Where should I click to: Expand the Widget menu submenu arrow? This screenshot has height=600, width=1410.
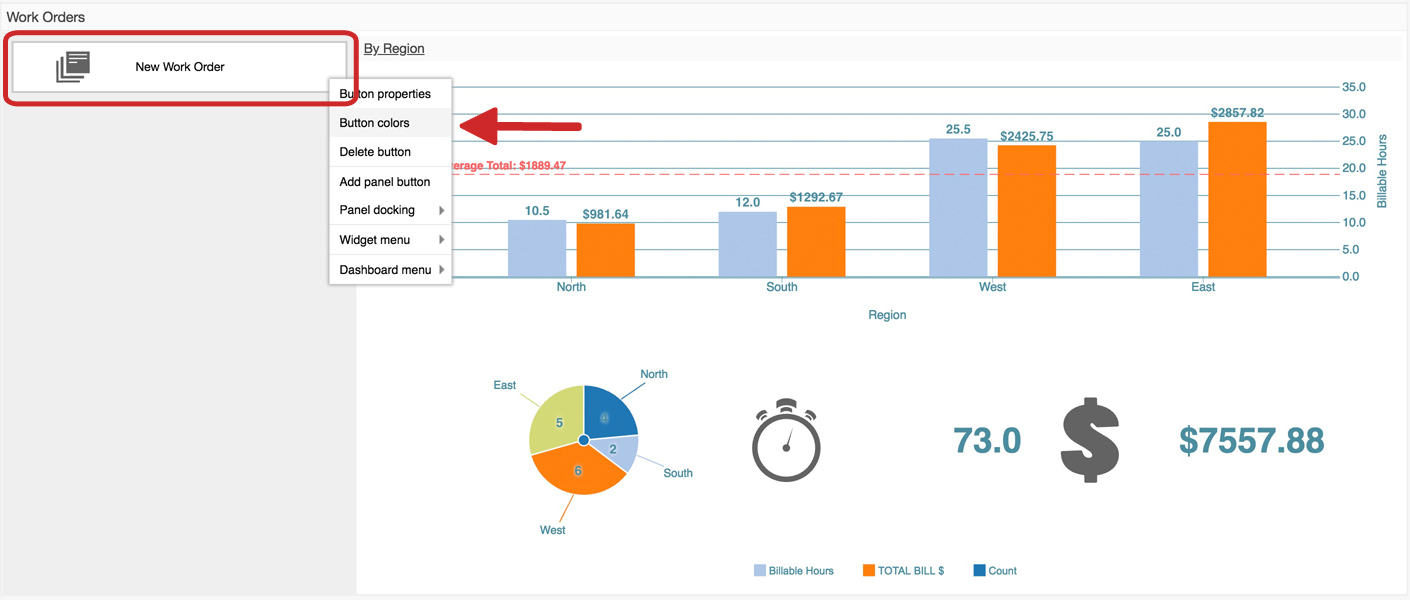[441, 240]
